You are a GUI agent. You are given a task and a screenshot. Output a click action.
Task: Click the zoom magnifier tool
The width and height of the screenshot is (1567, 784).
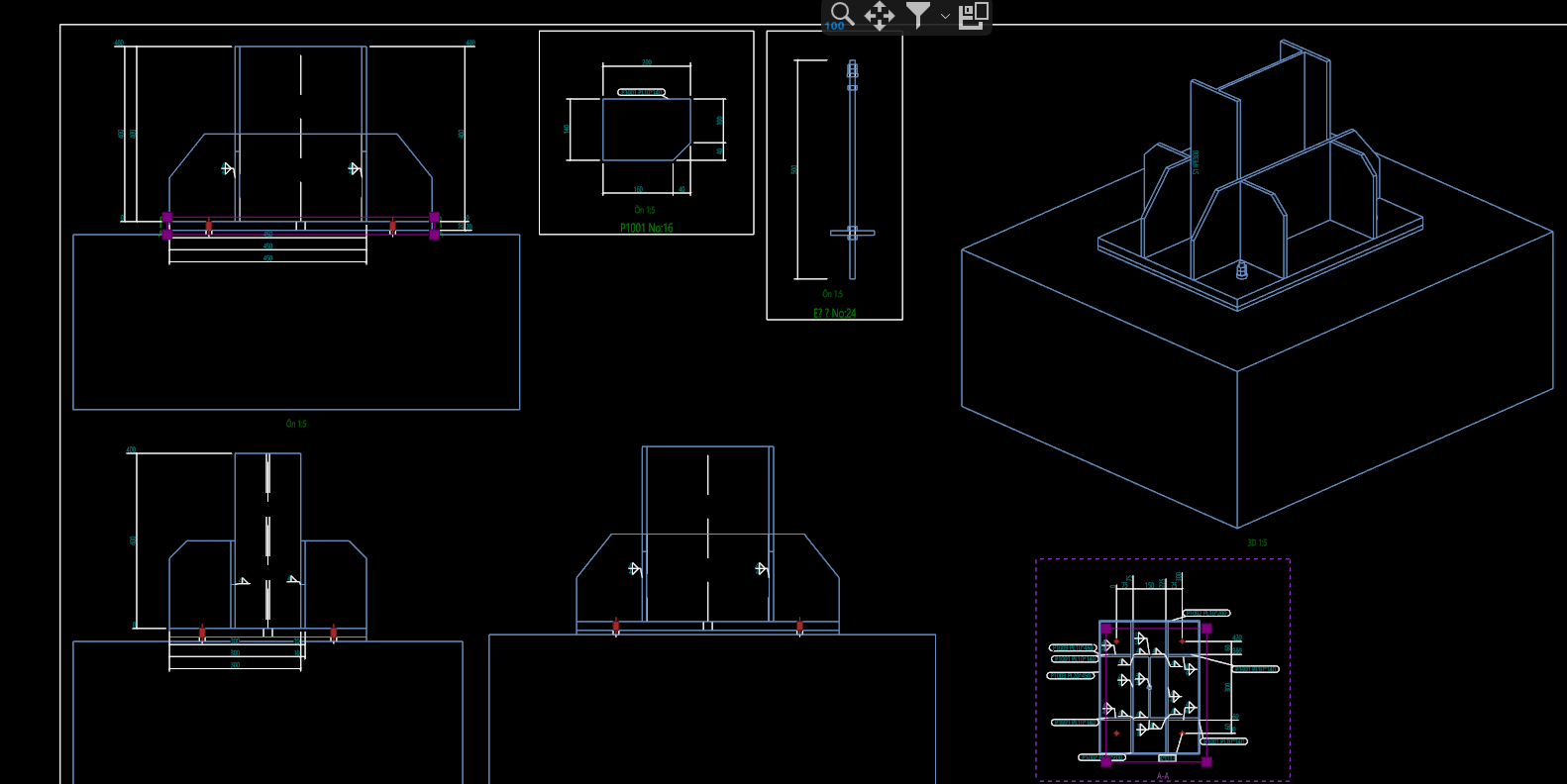pyautogui.click(x=841, y=14)
